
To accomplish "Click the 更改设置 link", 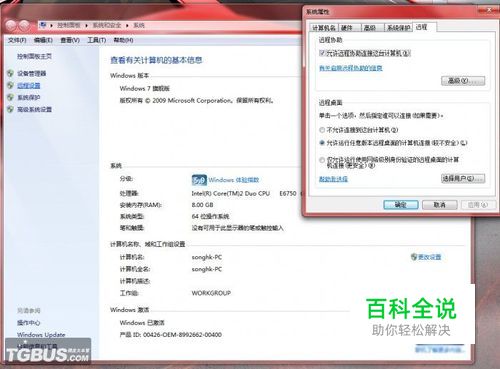I will pyautogui.click(x=430, y=257).
